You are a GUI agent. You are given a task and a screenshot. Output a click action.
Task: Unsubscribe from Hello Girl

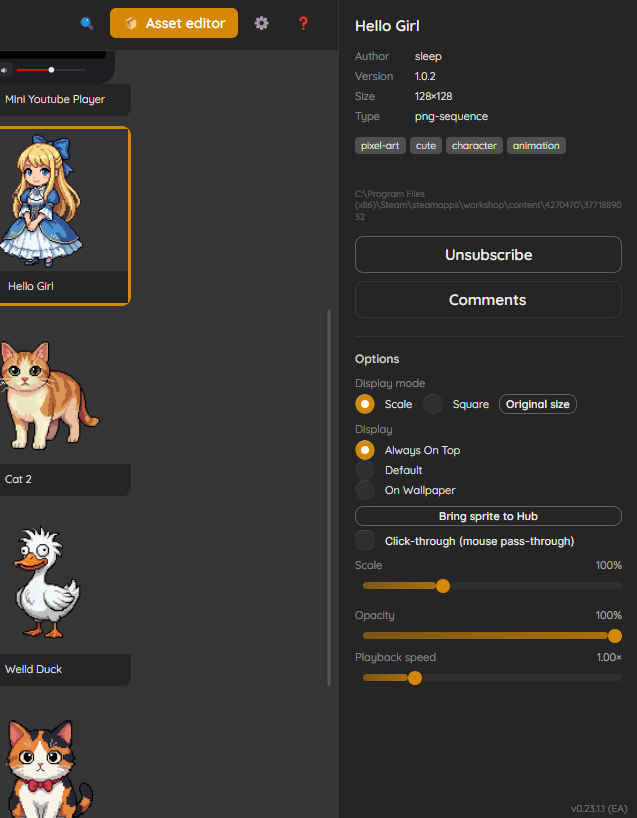click(488, 255)
